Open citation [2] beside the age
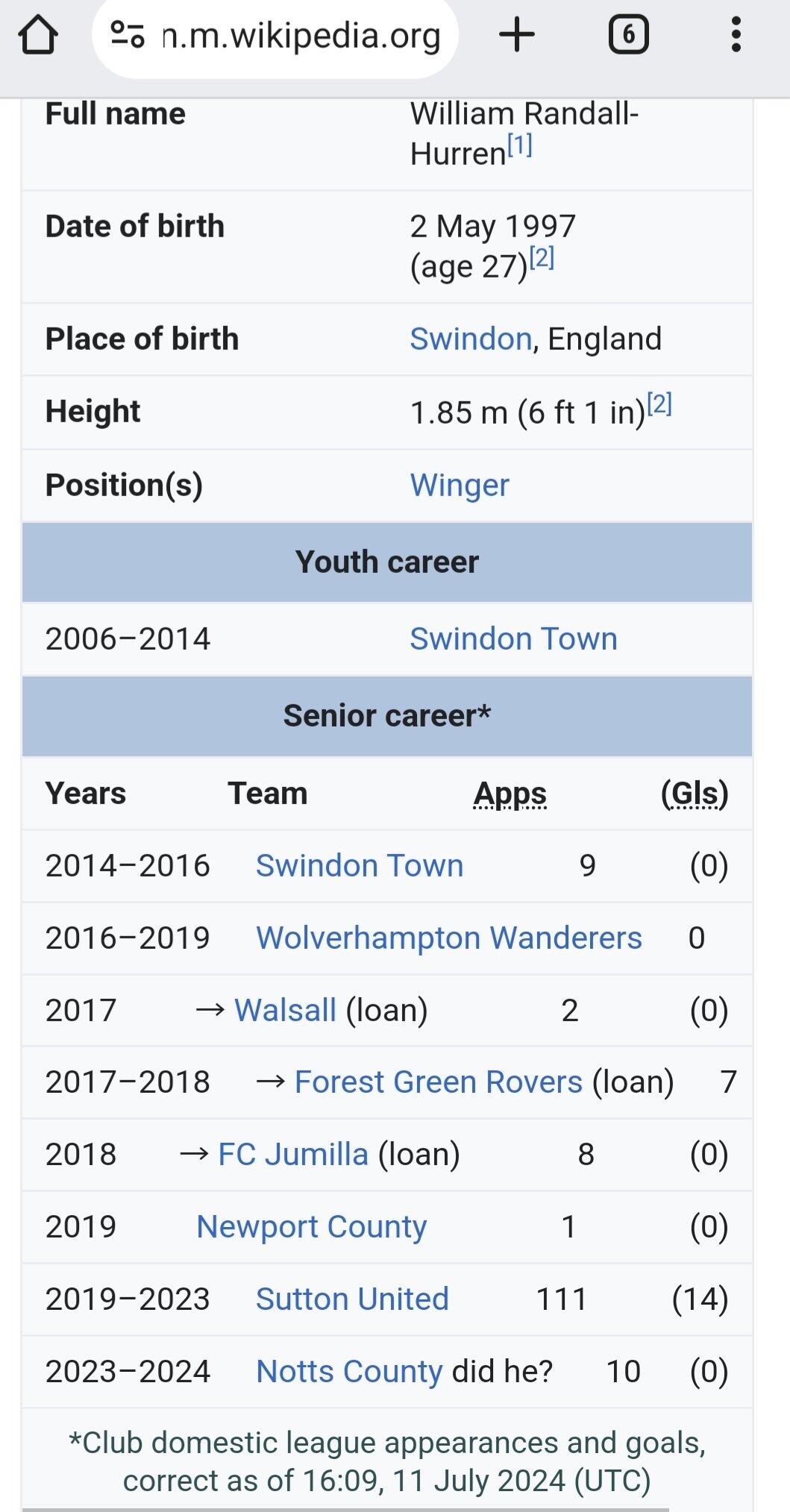This screenshot has width=790, height=1512. pyautogui.click(x=542, y=258)
